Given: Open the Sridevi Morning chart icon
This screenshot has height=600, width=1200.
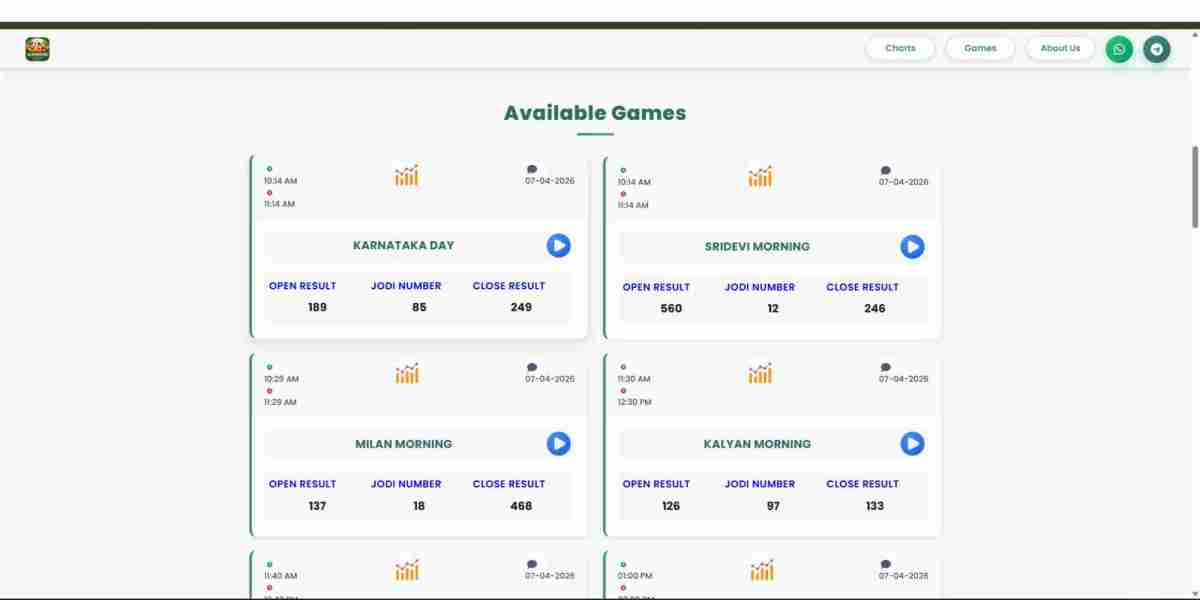Looking at the screenshot, I should (760, 177).
